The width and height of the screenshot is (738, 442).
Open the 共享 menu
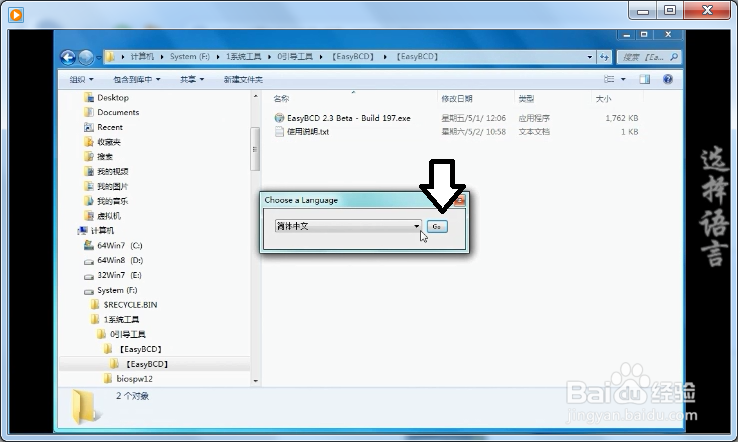192,80
